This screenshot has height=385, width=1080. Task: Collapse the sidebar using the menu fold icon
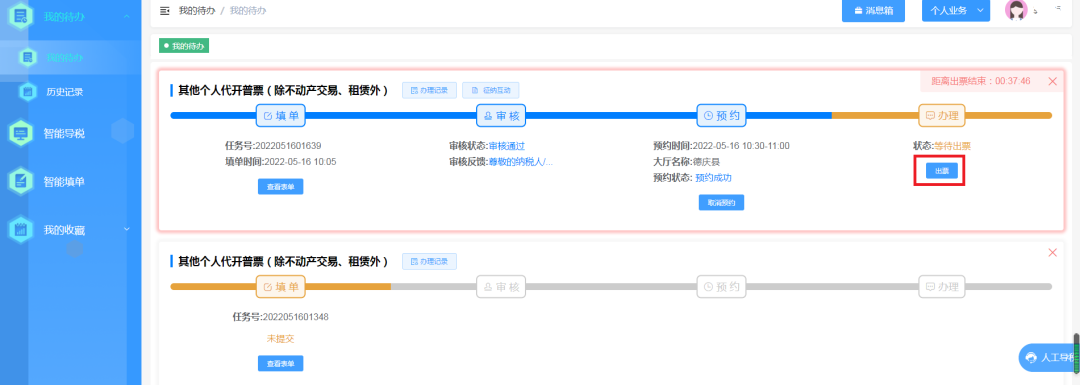164,10
